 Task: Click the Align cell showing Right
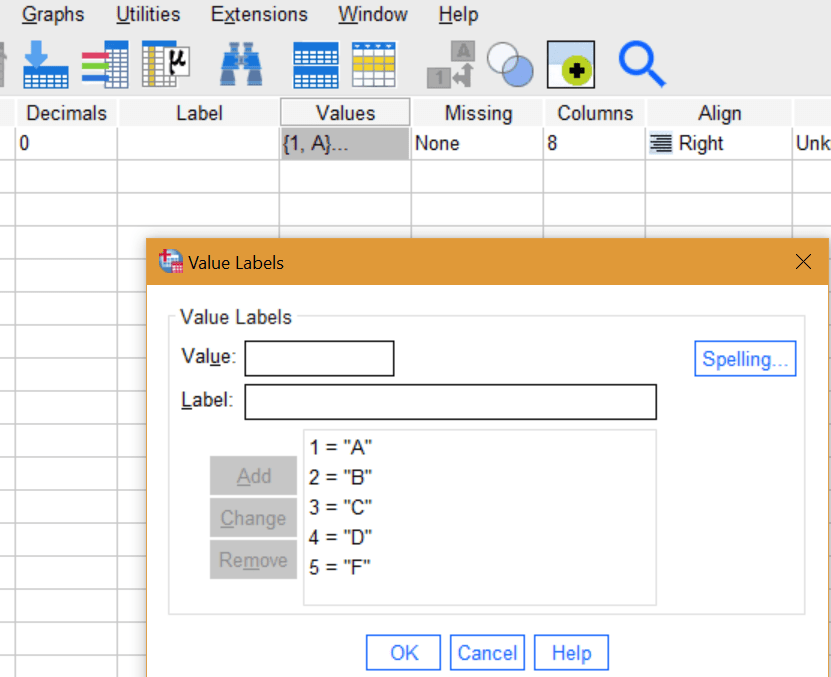[x=718, y=144]
